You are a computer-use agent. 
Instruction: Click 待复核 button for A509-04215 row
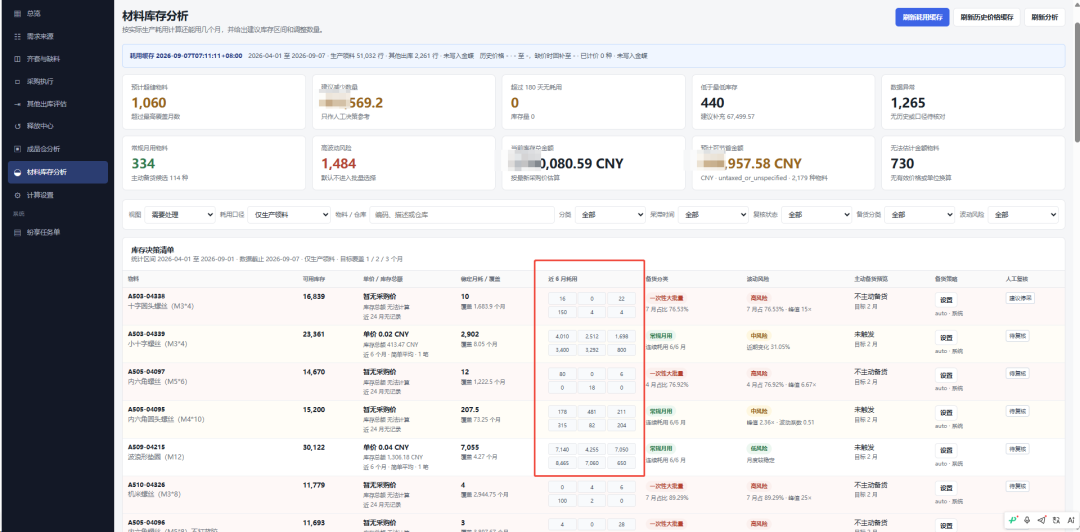click(1017, 449)
